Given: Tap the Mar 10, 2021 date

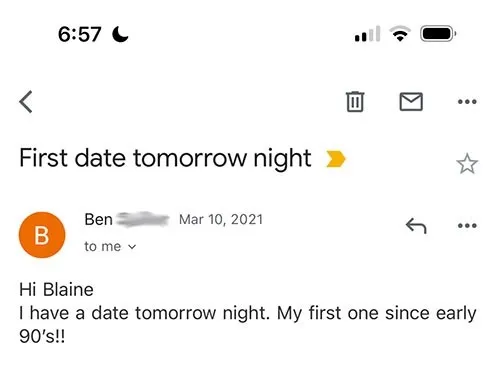Looking at the screenshot, I should coord(221,220).
